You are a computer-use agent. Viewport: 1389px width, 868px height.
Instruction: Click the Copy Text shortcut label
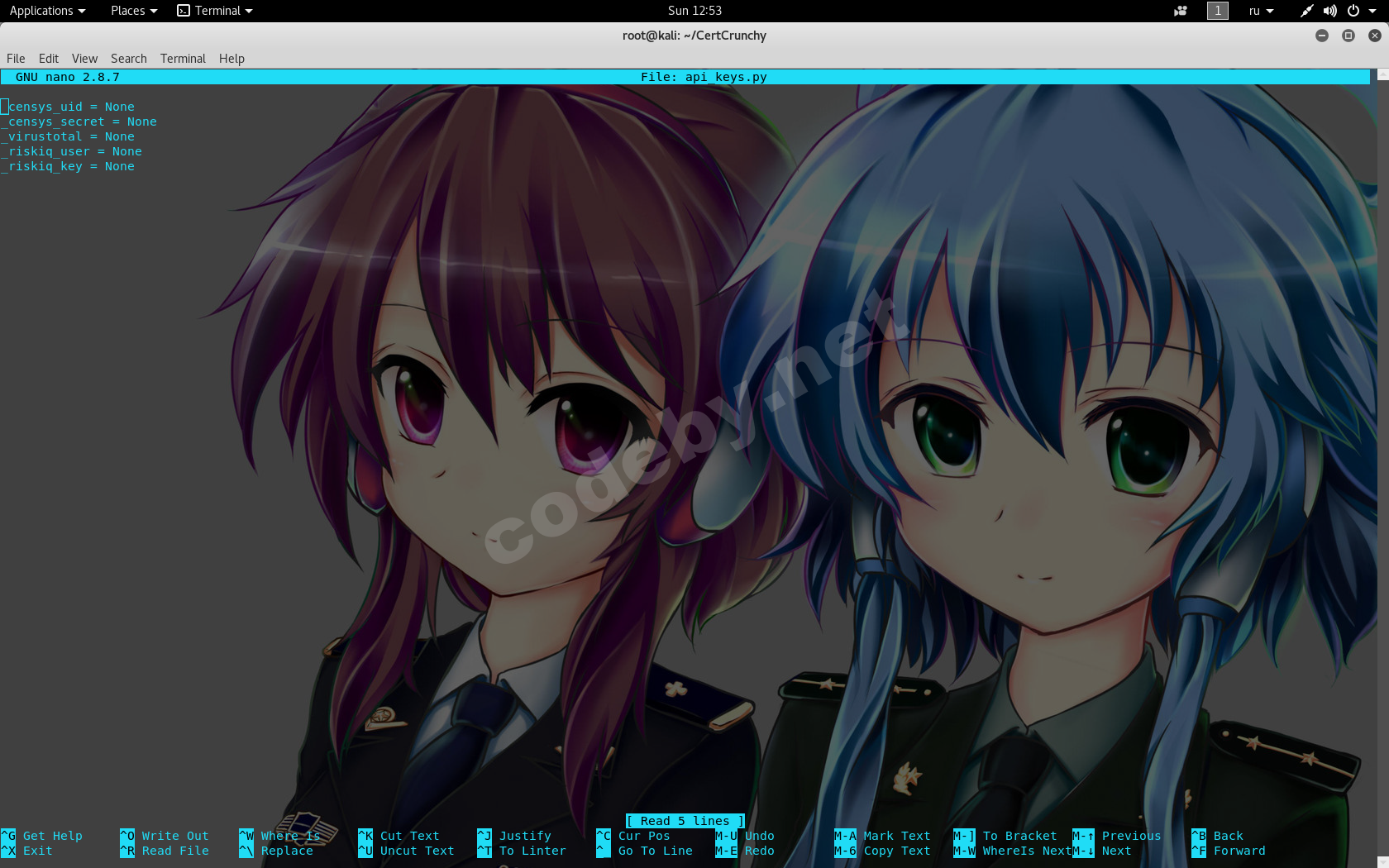(897, 851)
